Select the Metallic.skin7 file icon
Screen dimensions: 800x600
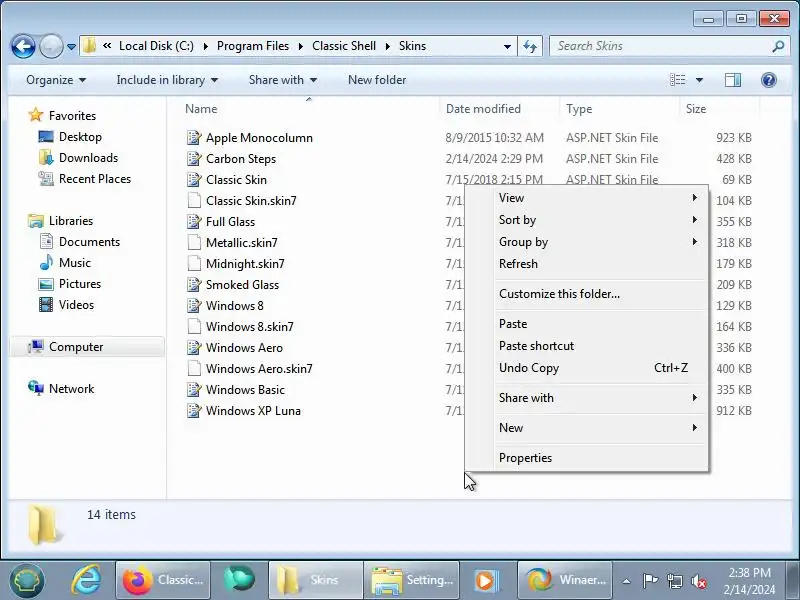tap(193, 242)
